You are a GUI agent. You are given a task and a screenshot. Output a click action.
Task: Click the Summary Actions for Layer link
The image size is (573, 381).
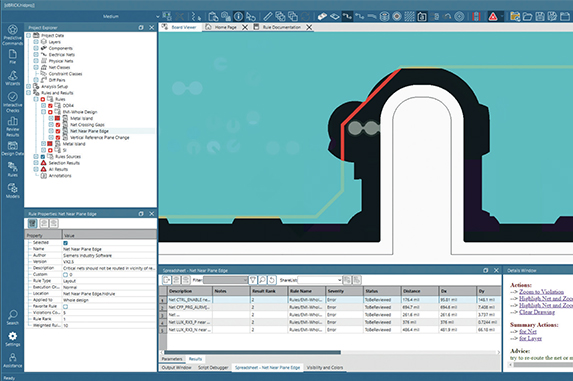pos(530,338)
